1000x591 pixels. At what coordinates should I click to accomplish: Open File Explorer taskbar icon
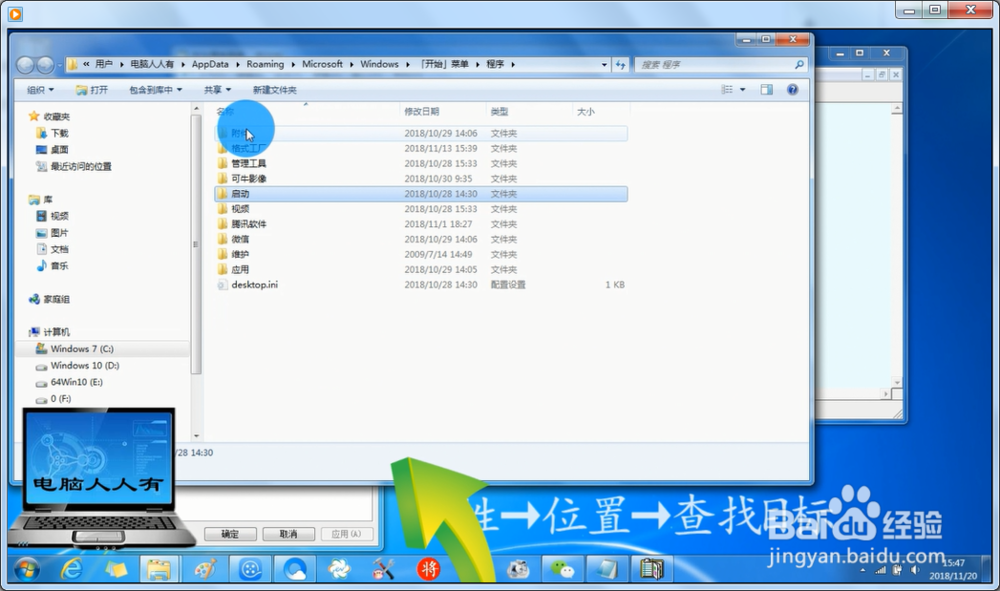pyautogui.click(x=159, y=569)
